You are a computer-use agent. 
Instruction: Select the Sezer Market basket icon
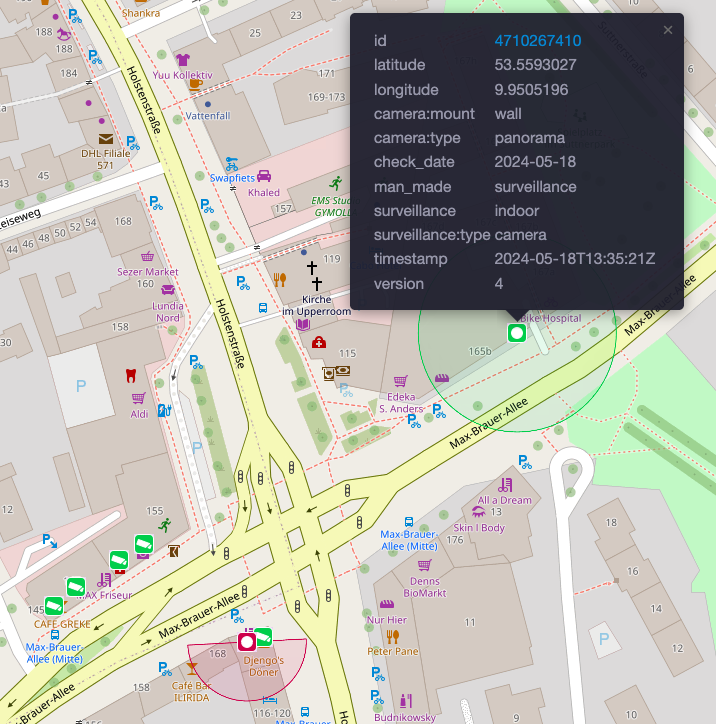148,256
